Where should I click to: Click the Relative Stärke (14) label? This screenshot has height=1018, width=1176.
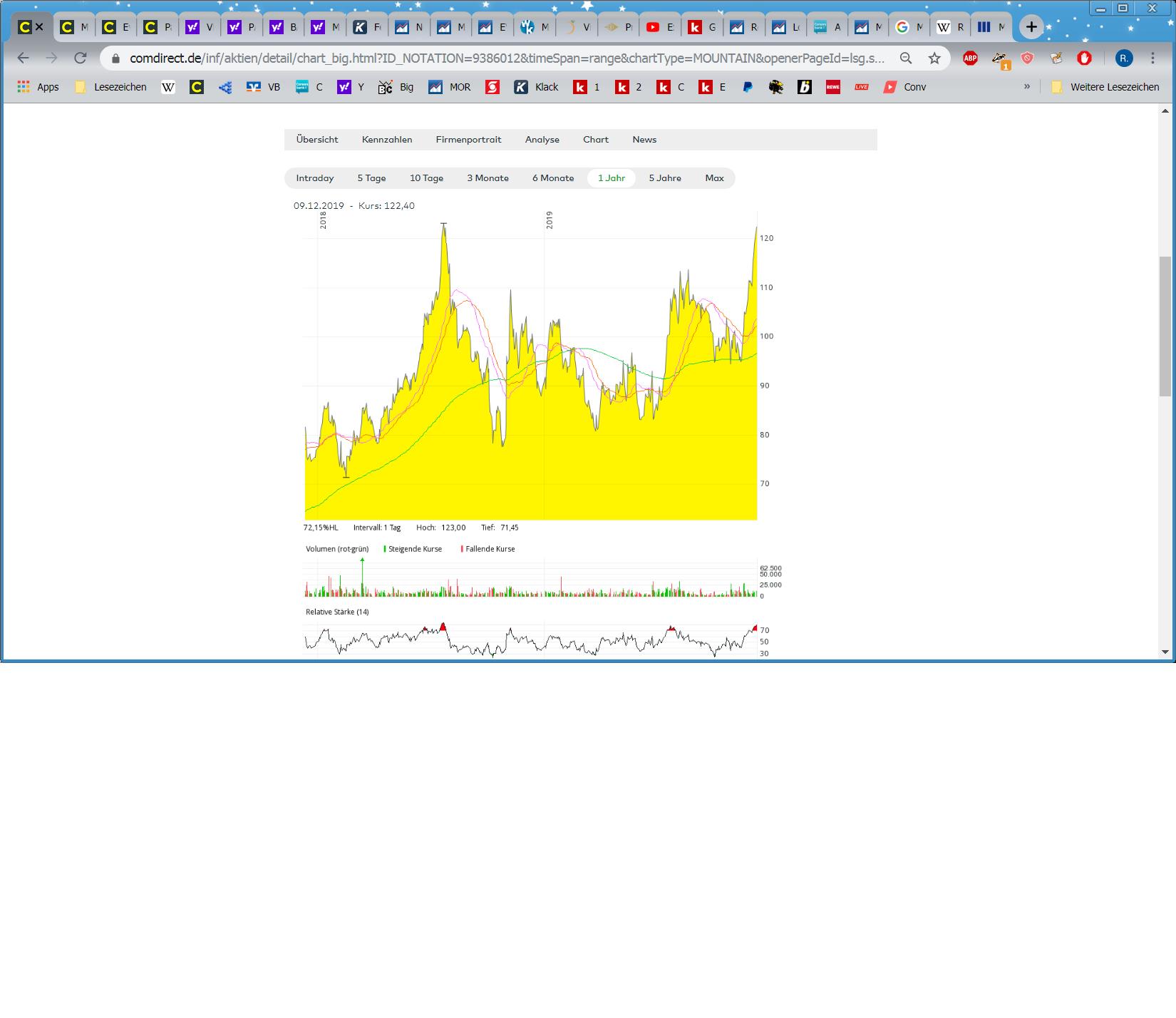click(x=337, y=612)
